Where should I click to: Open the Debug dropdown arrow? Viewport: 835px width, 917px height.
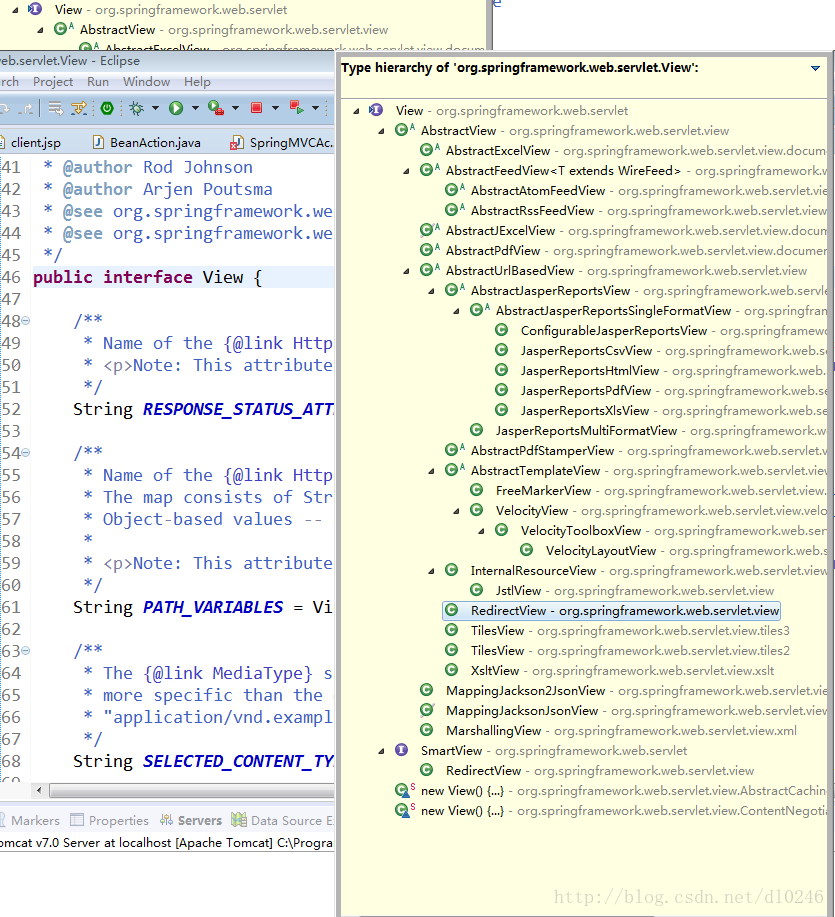pyautogui.click(x=155, y=108)
